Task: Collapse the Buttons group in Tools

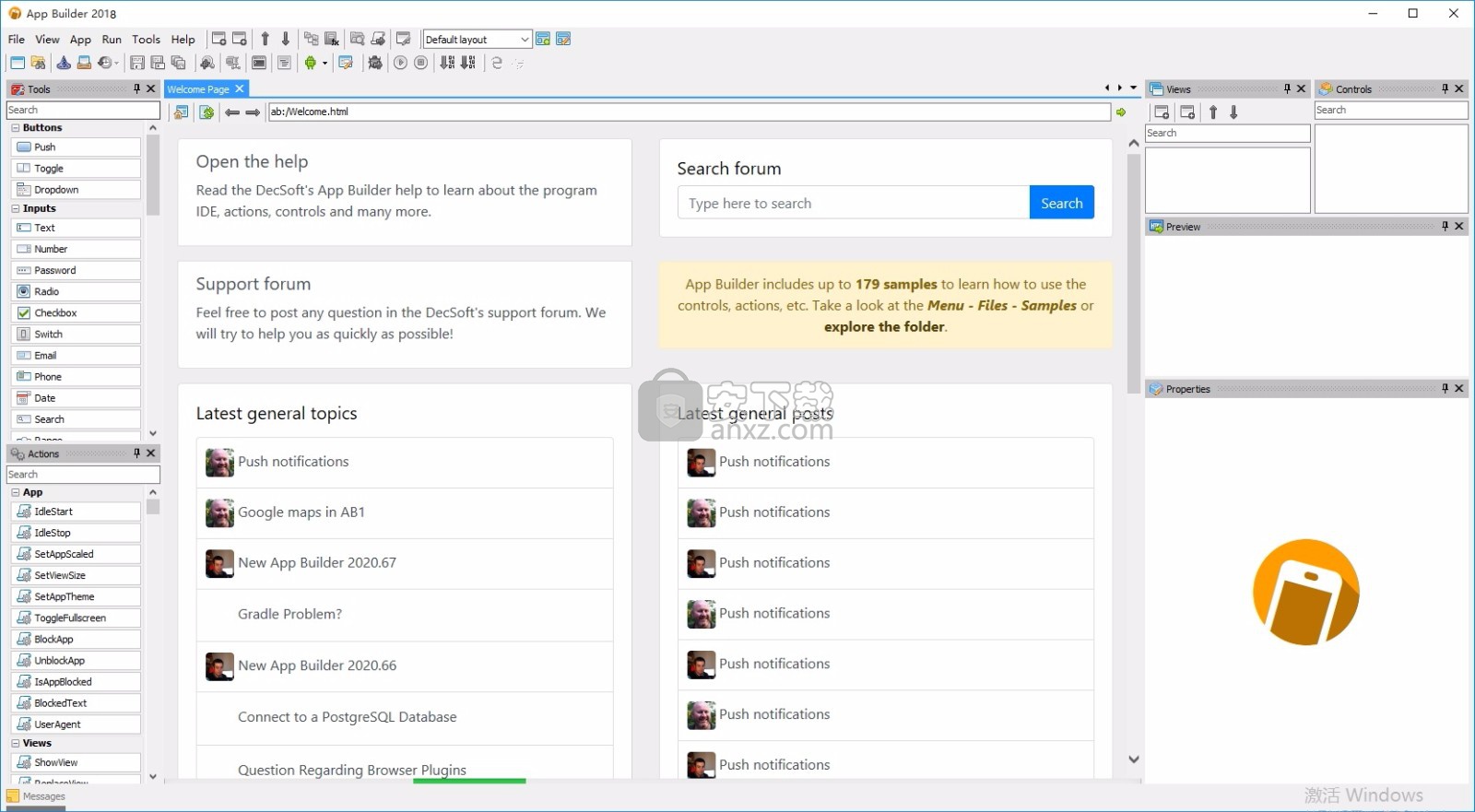Action: click(x=16, y=127)
